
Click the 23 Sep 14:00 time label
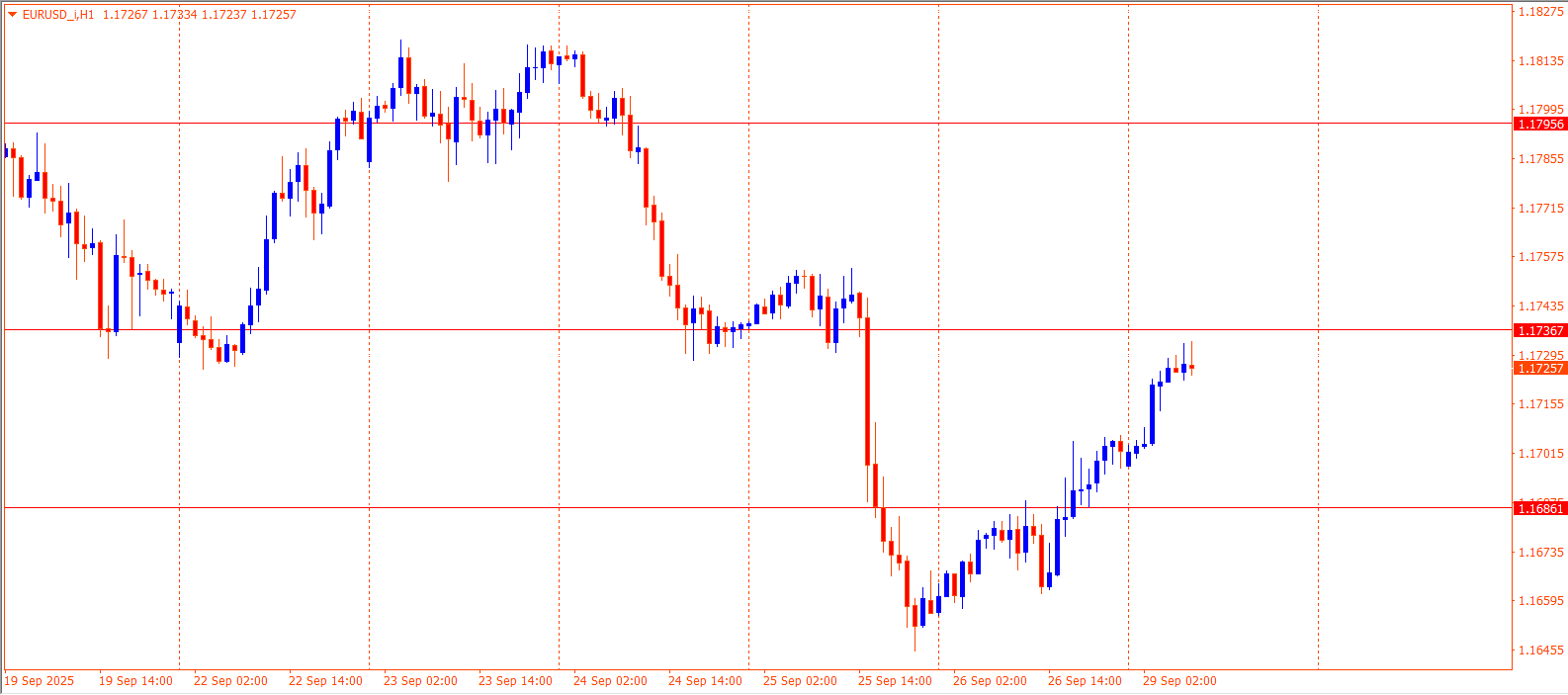[515, 681]
